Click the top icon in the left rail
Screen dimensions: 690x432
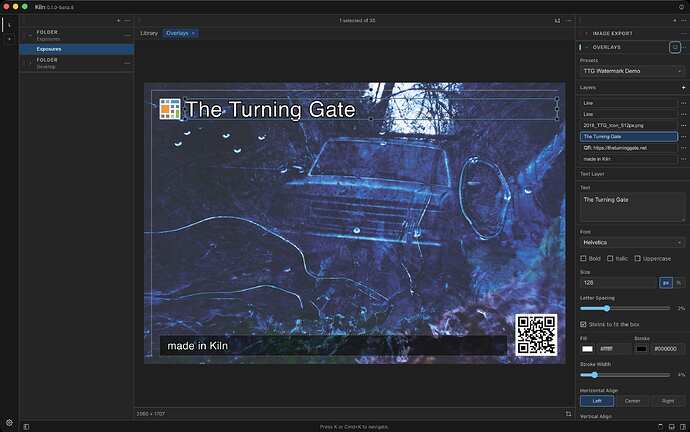click(9, 25)
